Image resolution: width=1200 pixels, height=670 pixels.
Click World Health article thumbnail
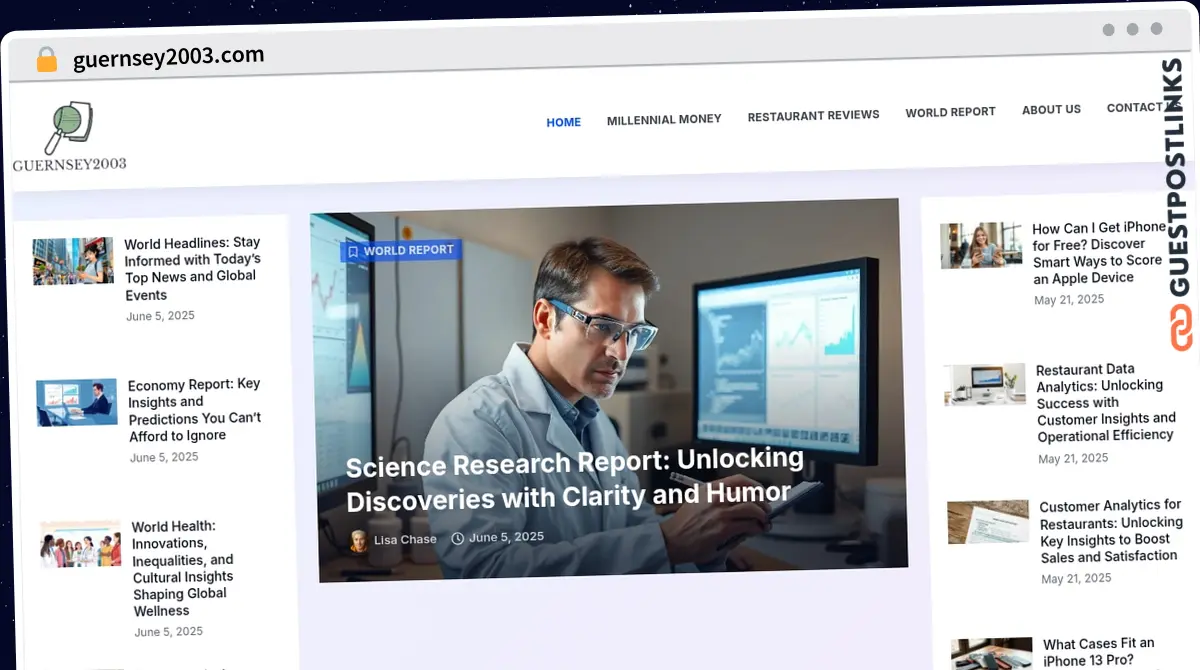point(81,544)
